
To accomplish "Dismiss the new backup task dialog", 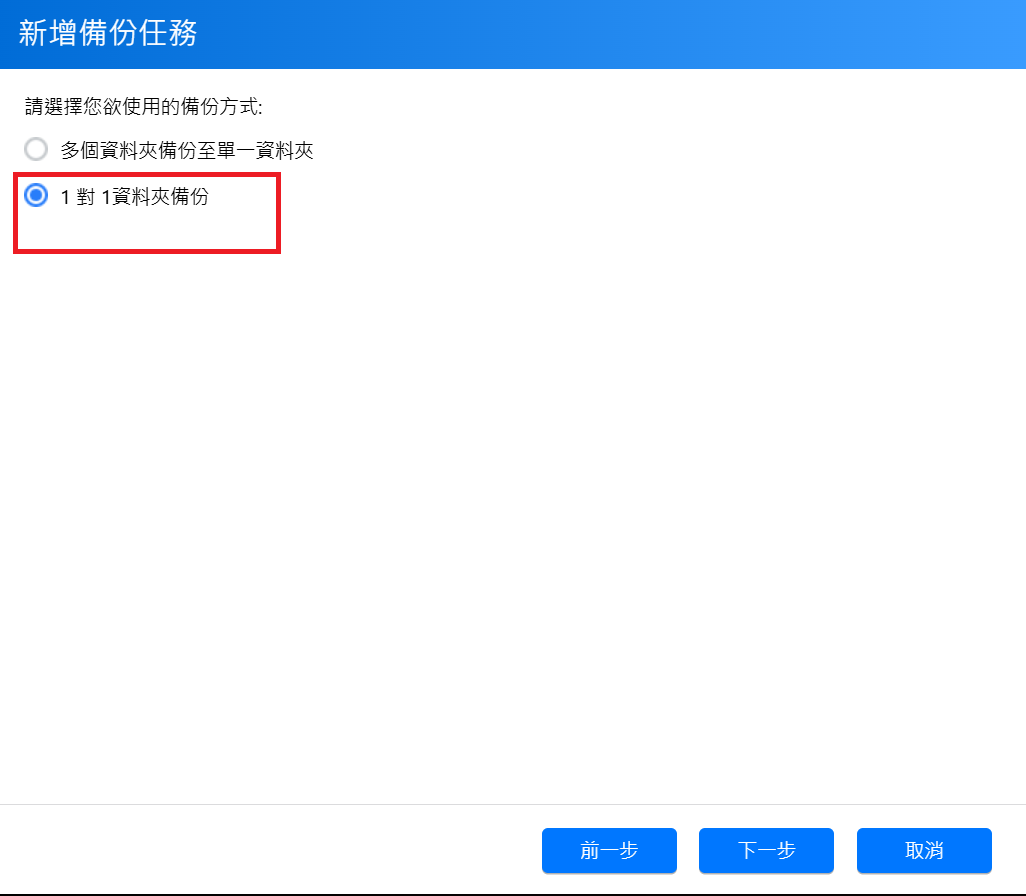I will [x=925, y=850].
